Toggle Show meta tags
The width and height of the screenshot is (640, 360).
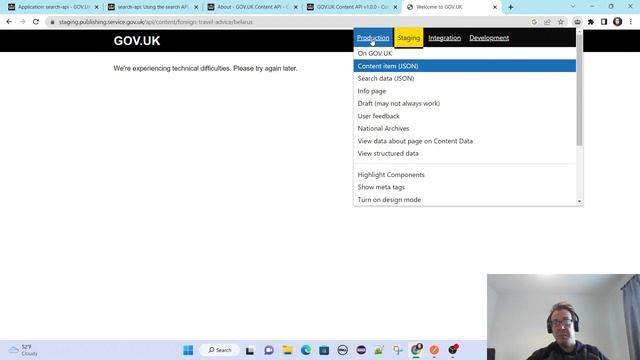click(x=464, y=187)
